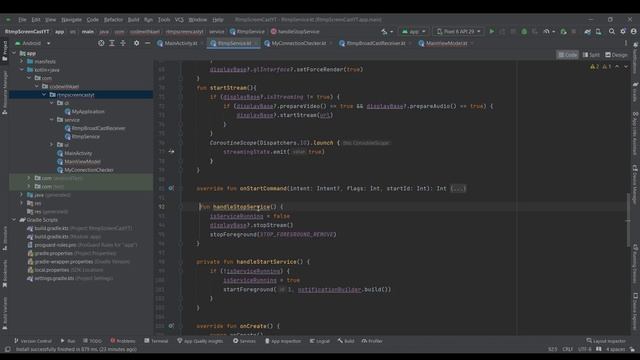Switch editor to Design view mode

(x=616, y=55)
